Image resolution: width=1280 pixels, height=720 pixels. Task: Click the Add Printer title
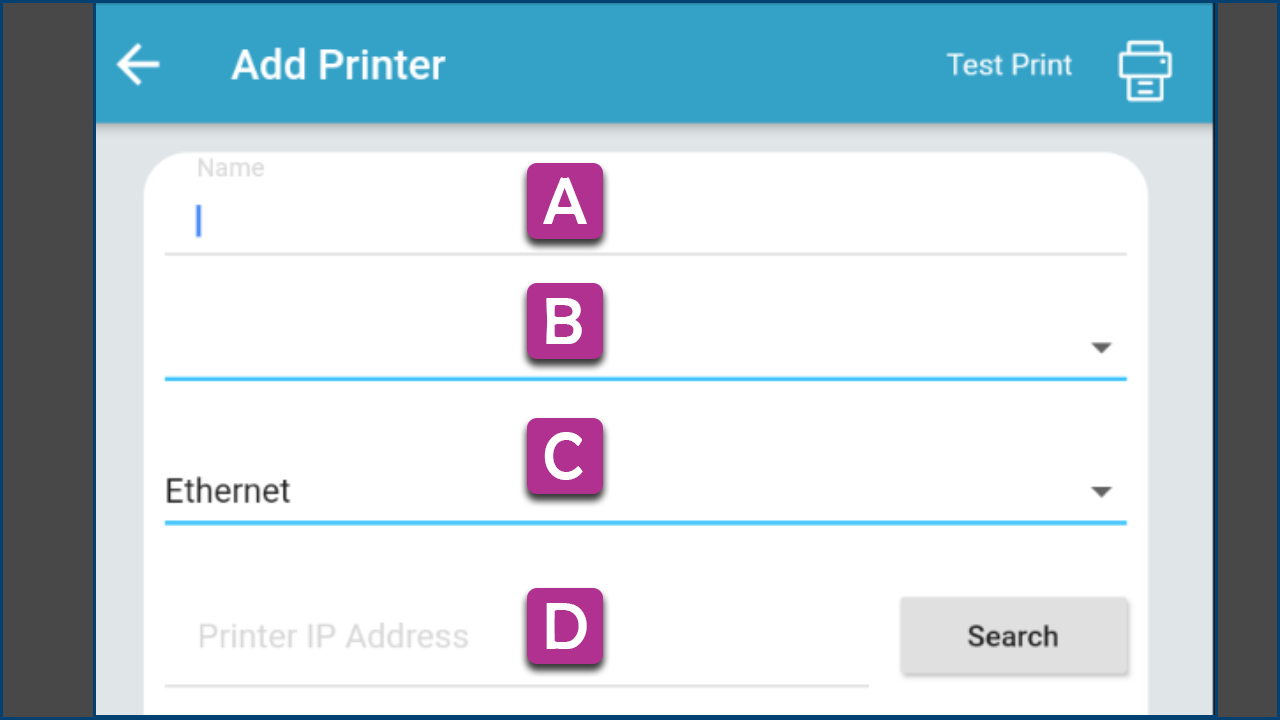click(338, 65)
